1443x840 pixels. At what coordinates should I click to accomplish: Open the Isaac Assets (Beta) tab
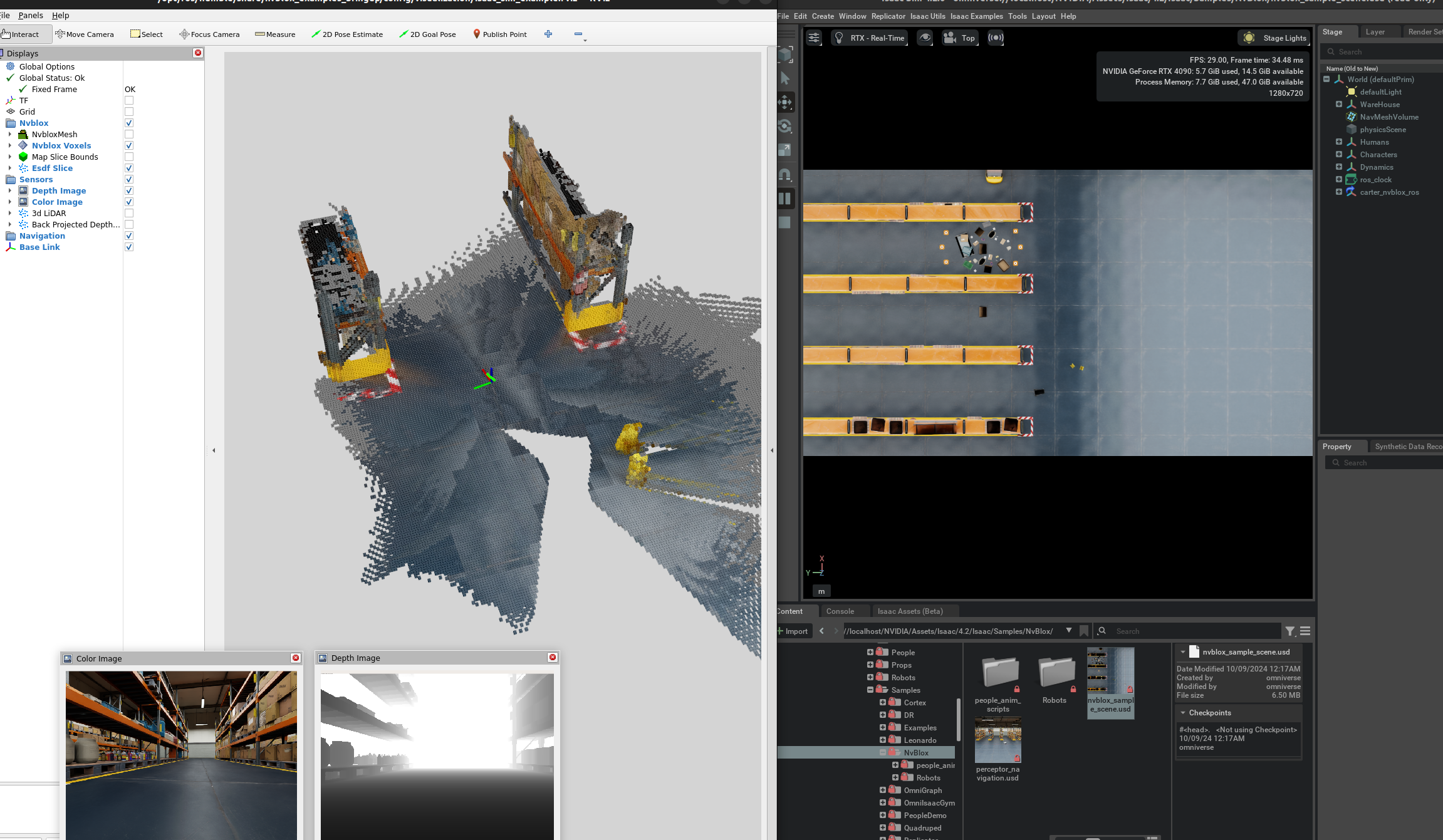[910, 611]
